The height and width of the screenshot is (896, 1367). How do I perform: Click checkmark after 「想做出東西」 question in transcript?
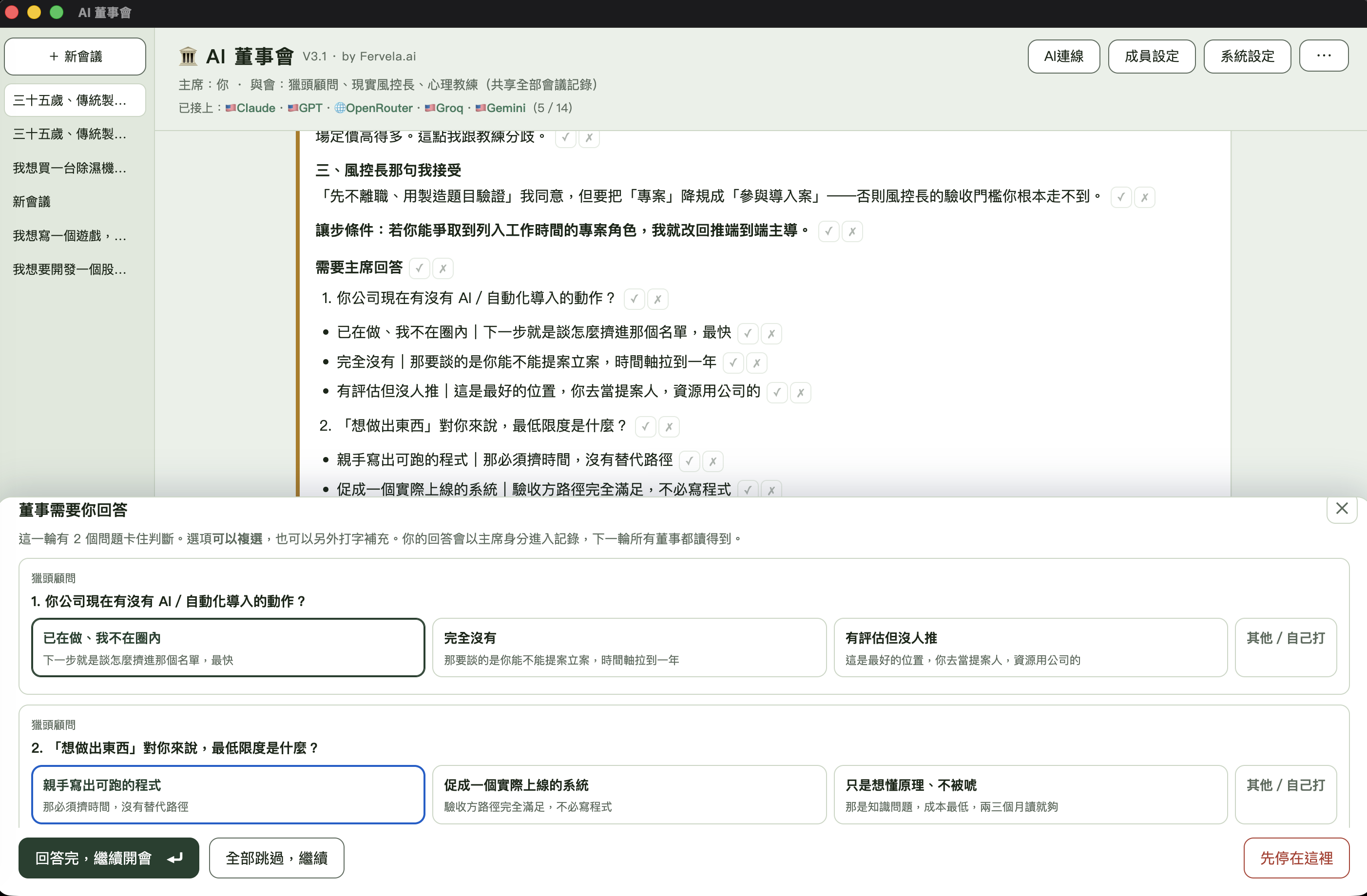tap(646, 427)
